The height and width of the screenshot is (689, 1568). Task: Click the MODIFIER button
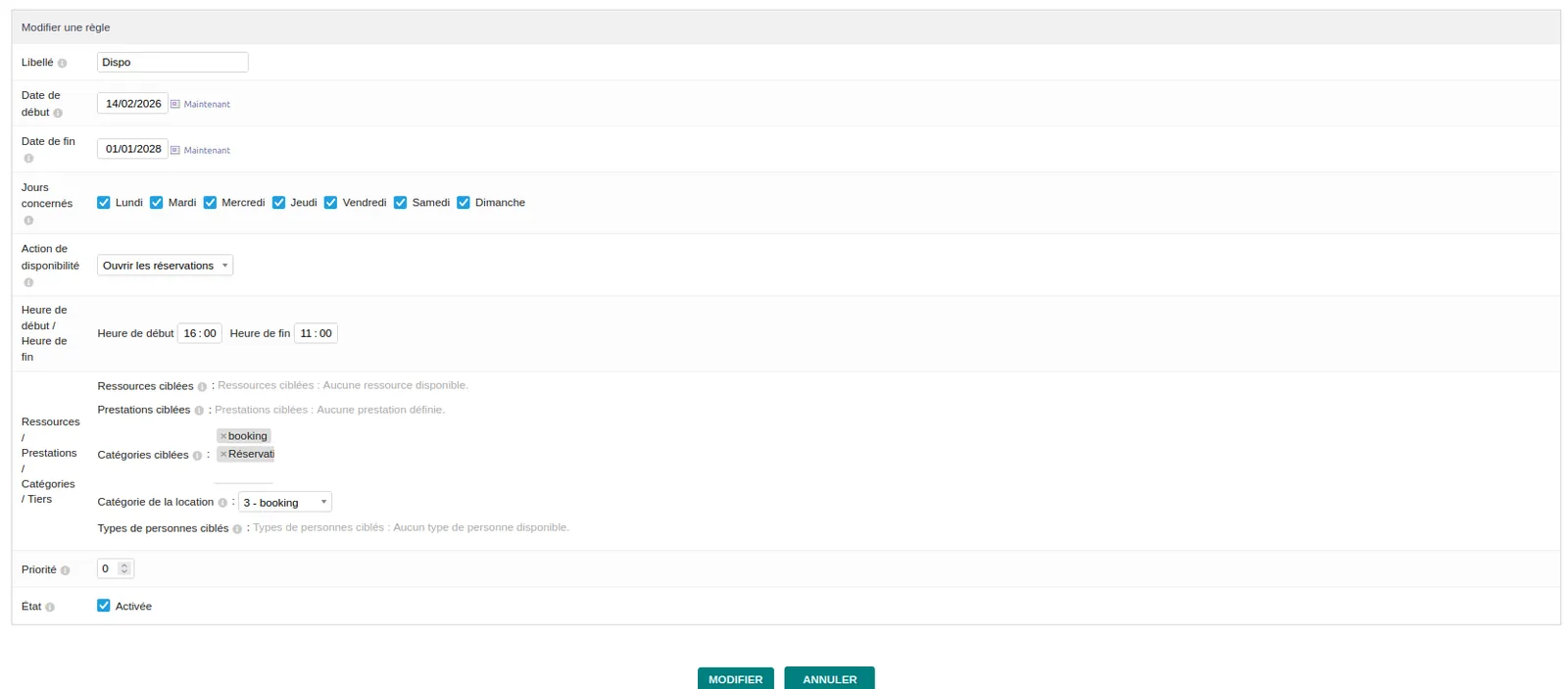tap(736, 678)
